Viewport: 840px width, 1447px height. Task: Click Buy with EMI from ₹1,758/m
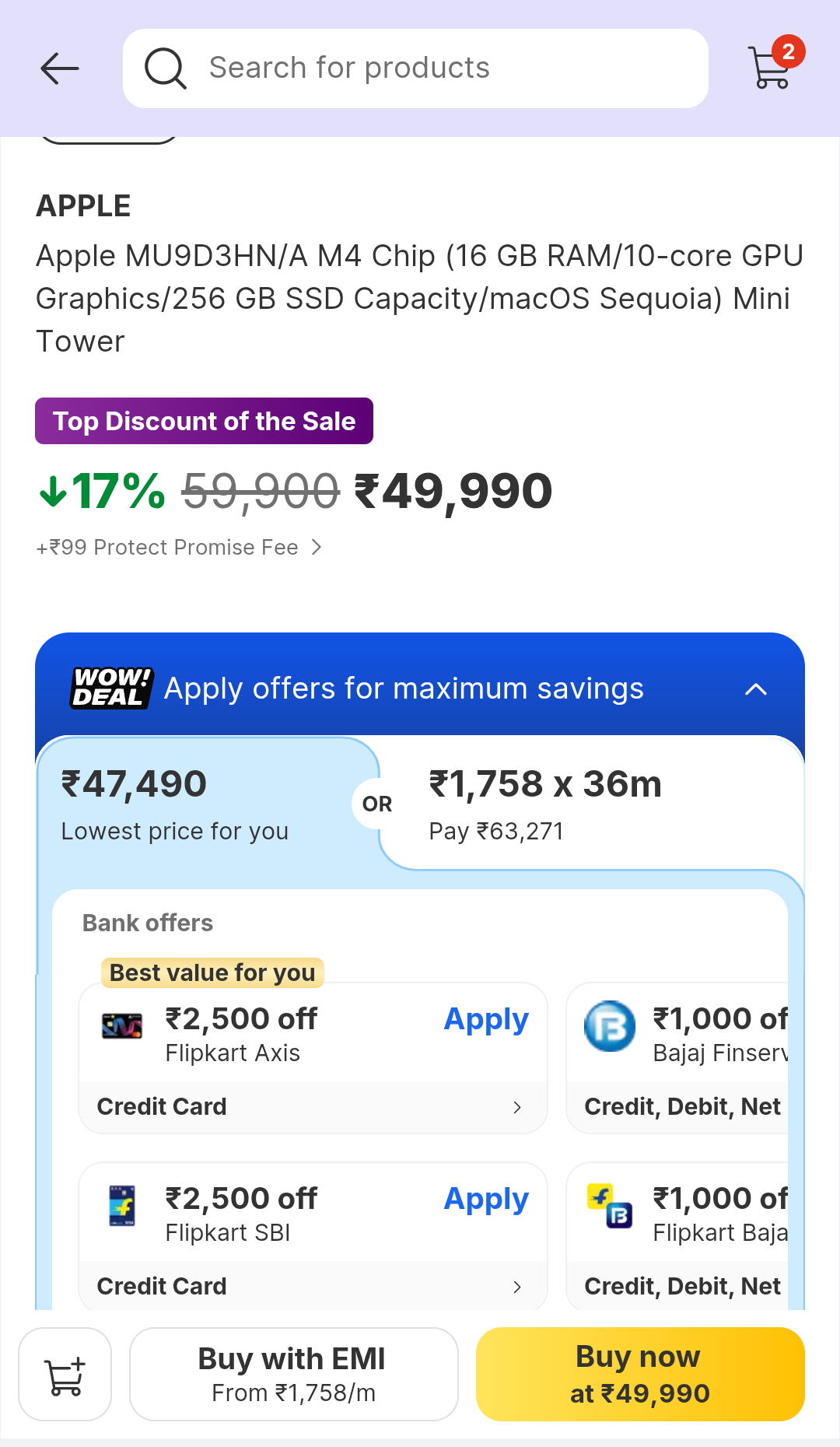(x=293, y=1373)
